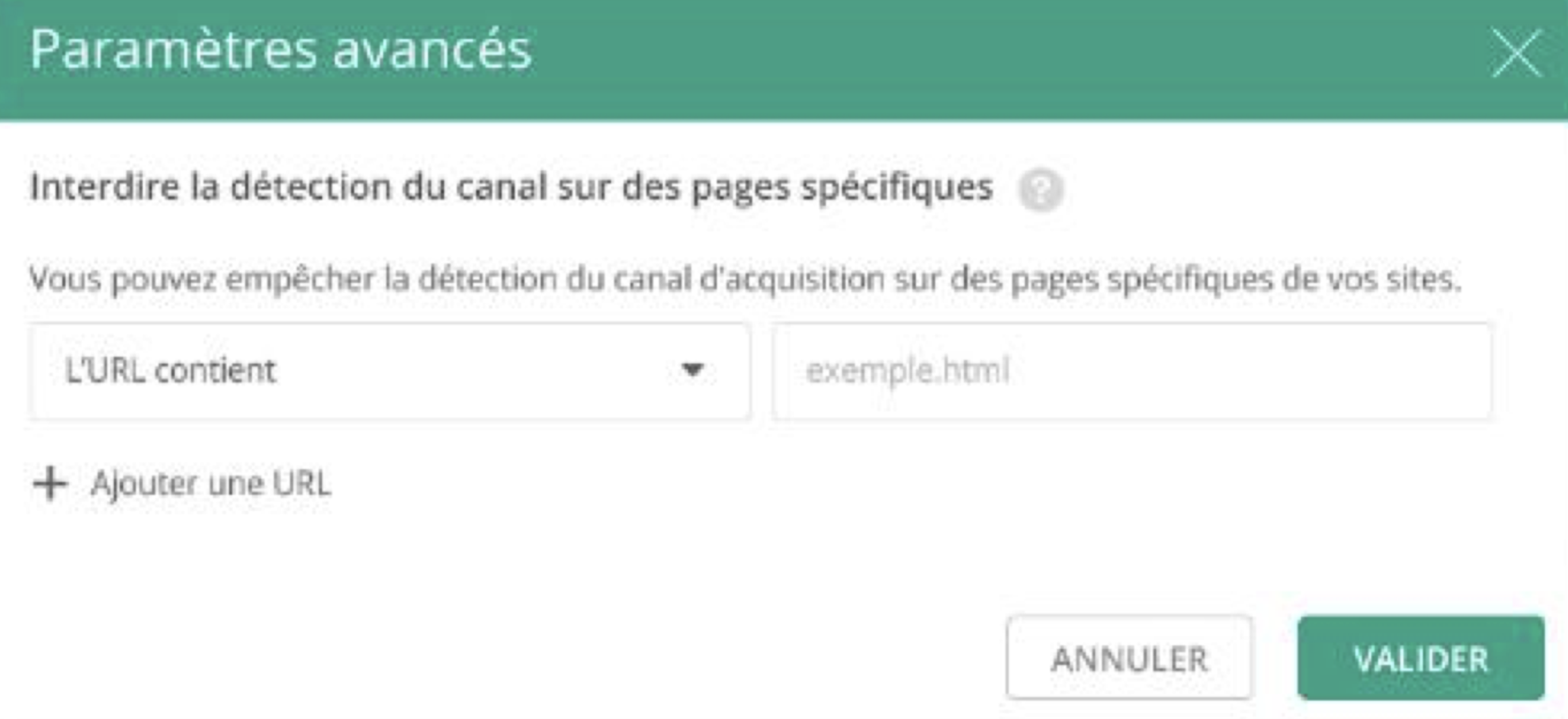Open help tooltip next to Interdire la détection
1568x719 pixels.
(1041, 189)
